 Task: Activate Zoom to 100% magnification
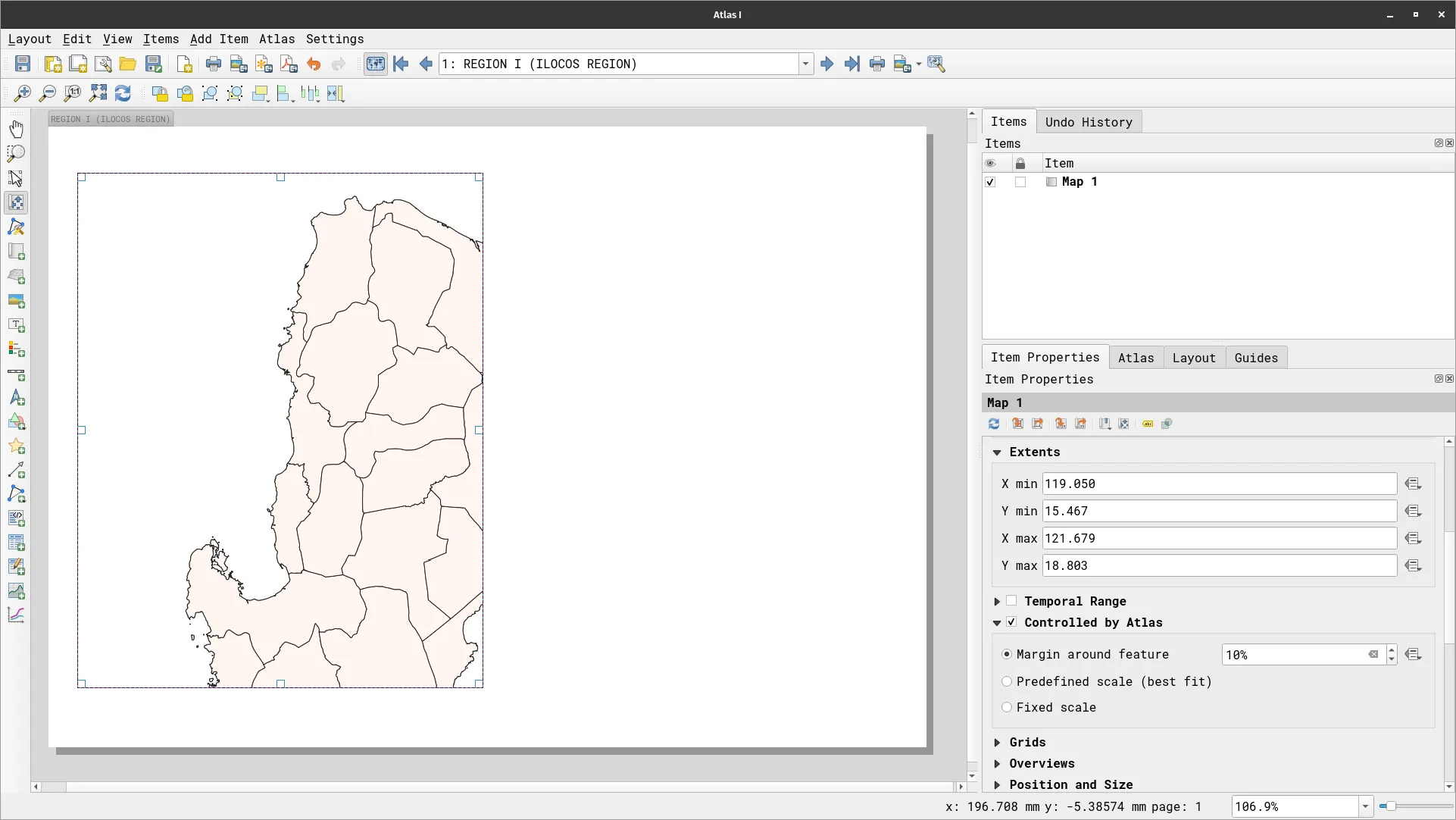[73, 93]
